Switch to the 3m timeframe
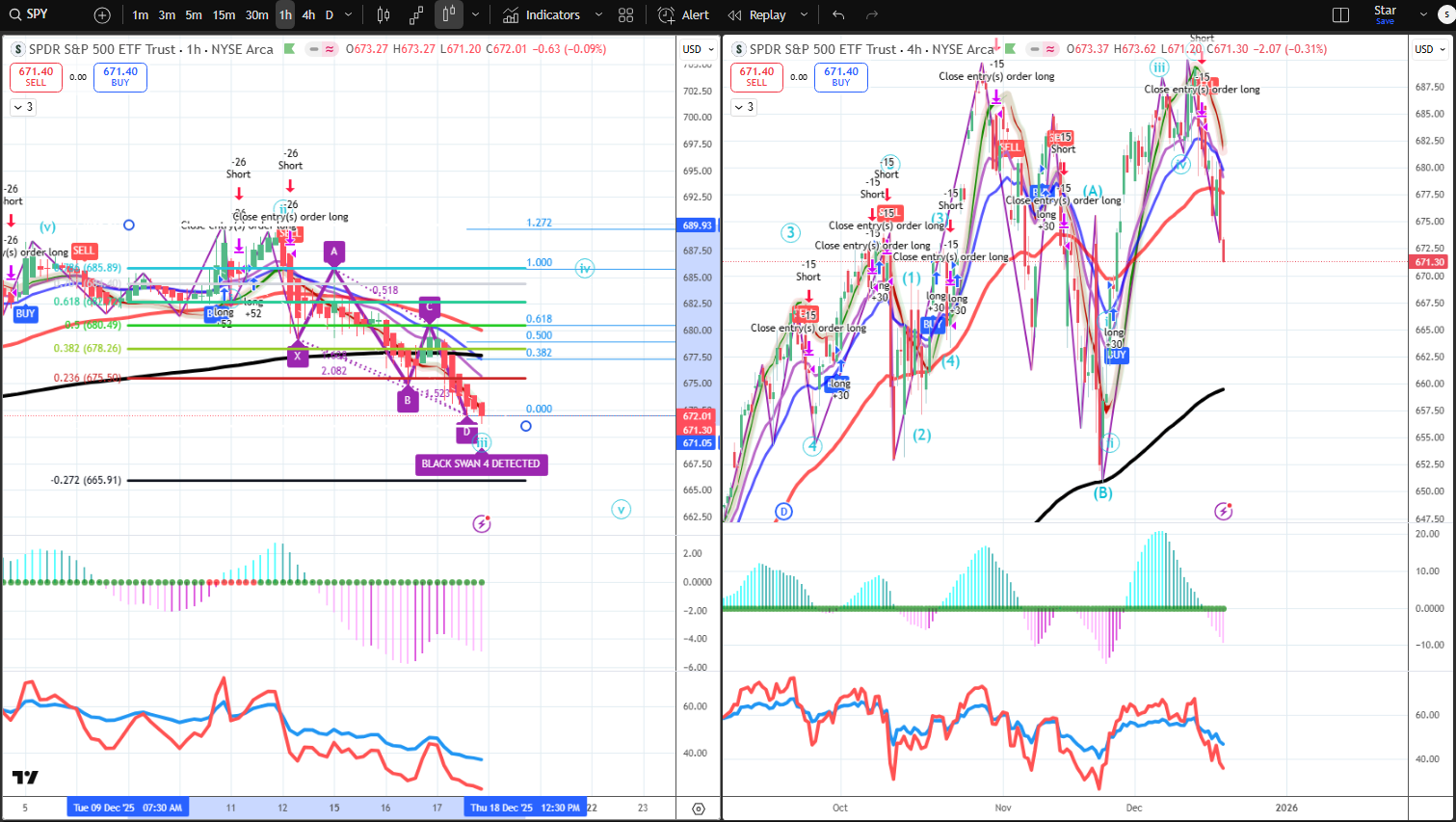This screenshot has width=1456, height=822. 167,15
